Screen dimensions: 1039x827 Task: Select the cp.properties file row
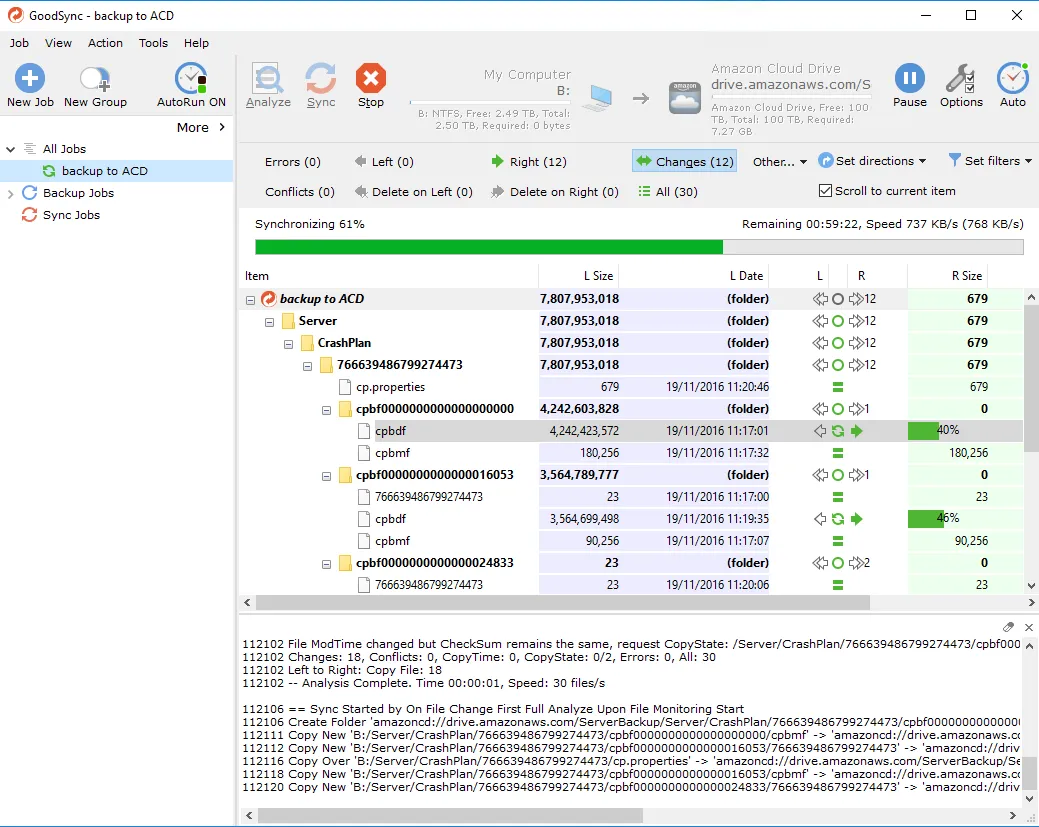390,387
